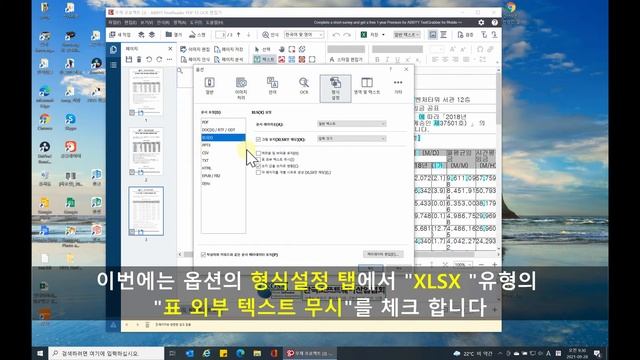Image resolution: width=640 pixels, height=360 pixels.
Task: Click the help question mark on the options dialog
Action: [x=391, y=69]
